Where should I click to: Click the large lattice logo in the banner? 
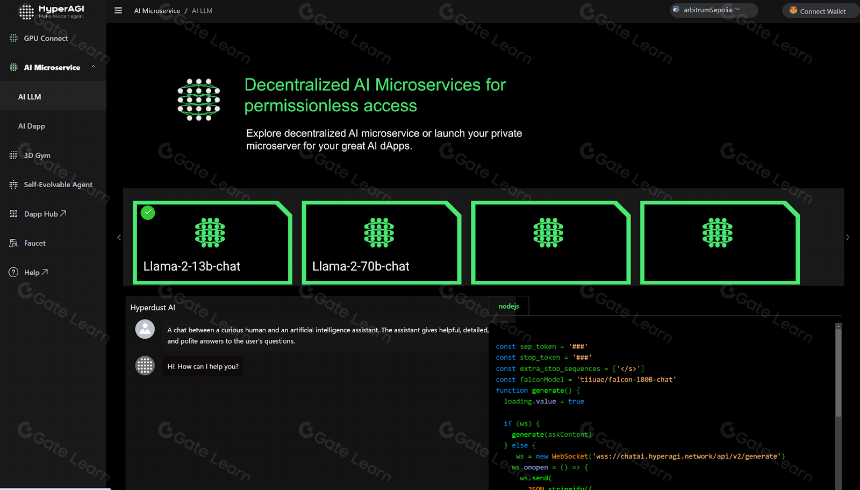(199, 99)
